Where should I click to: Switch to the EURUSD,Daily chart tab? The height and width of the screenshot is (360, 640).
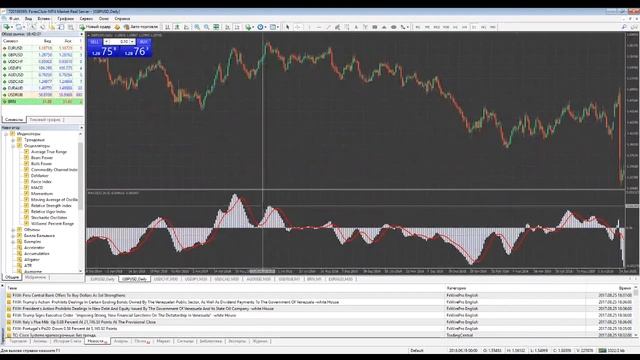102,279
